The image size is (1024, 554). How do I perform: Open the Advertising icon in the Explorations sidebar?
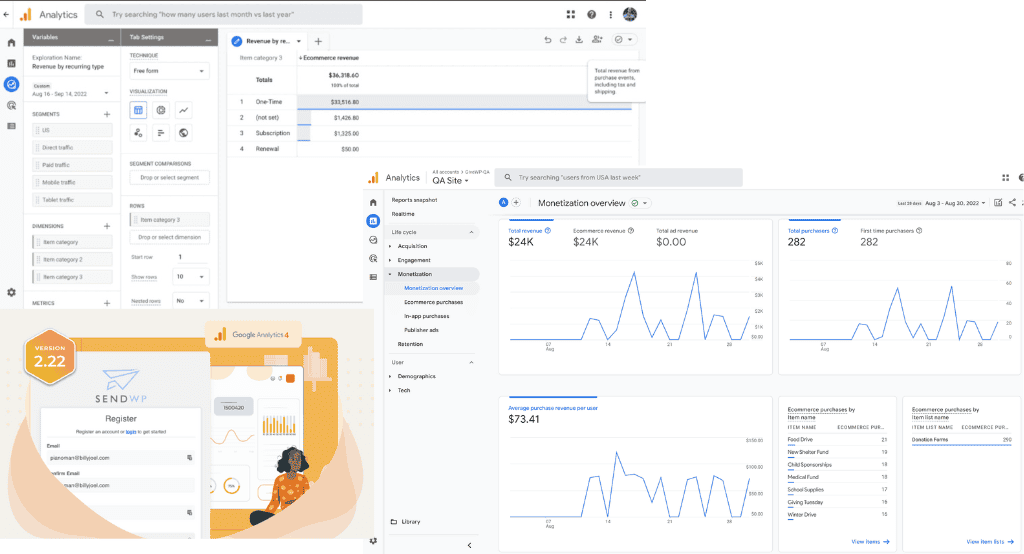coord(11,105)
